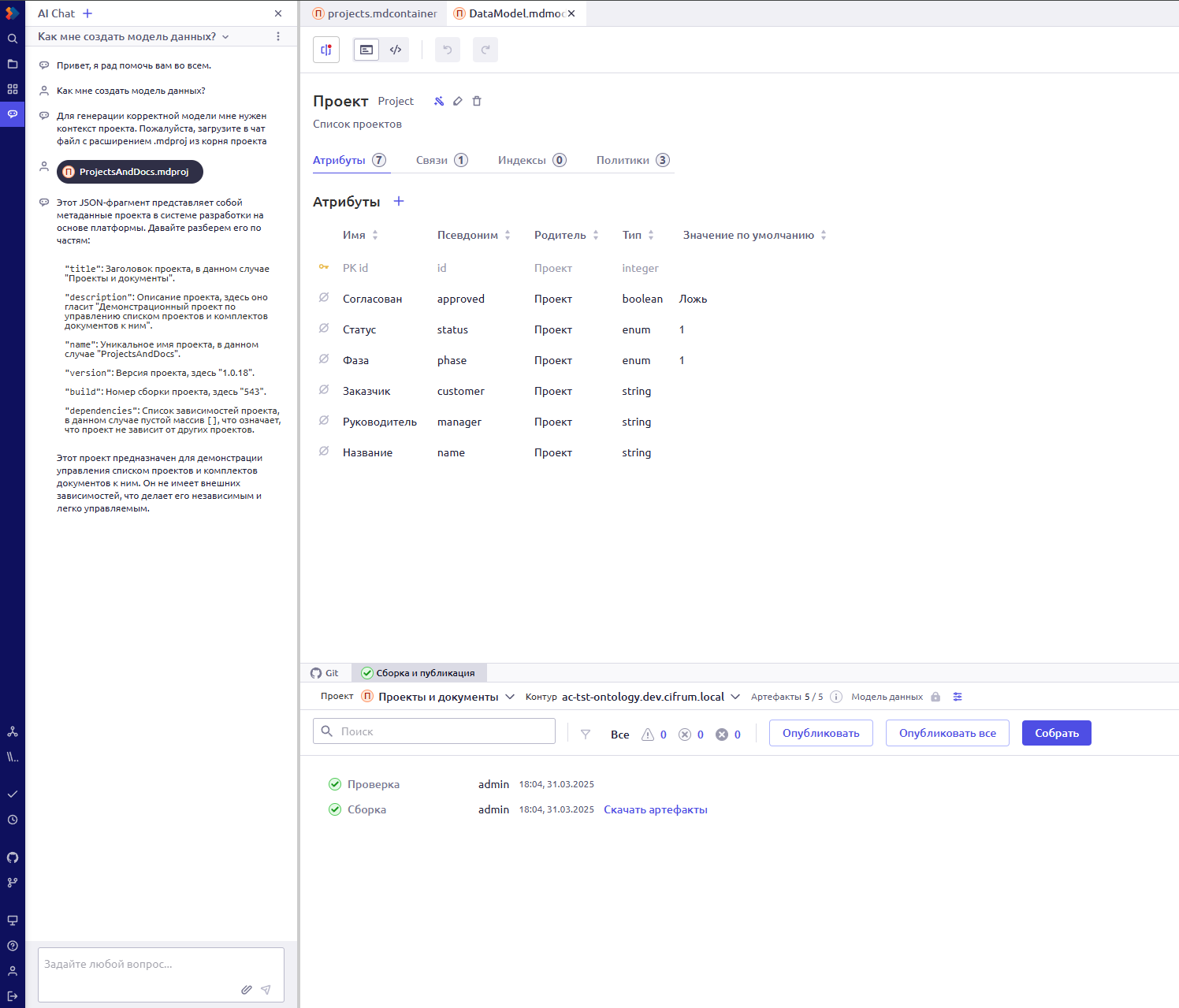Open the monitor display sidebar icon
The height and width of the screenshot is (1008, 1179).
pyautogui.click(x=13, y=921)
